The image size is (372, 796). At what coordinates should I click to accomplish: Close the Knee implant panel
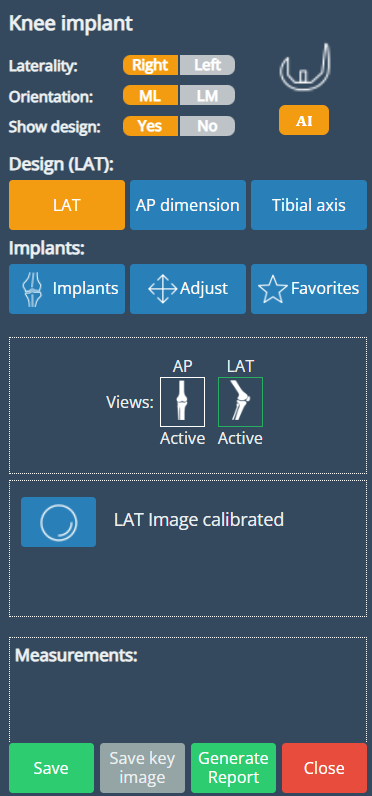(324, 768)
